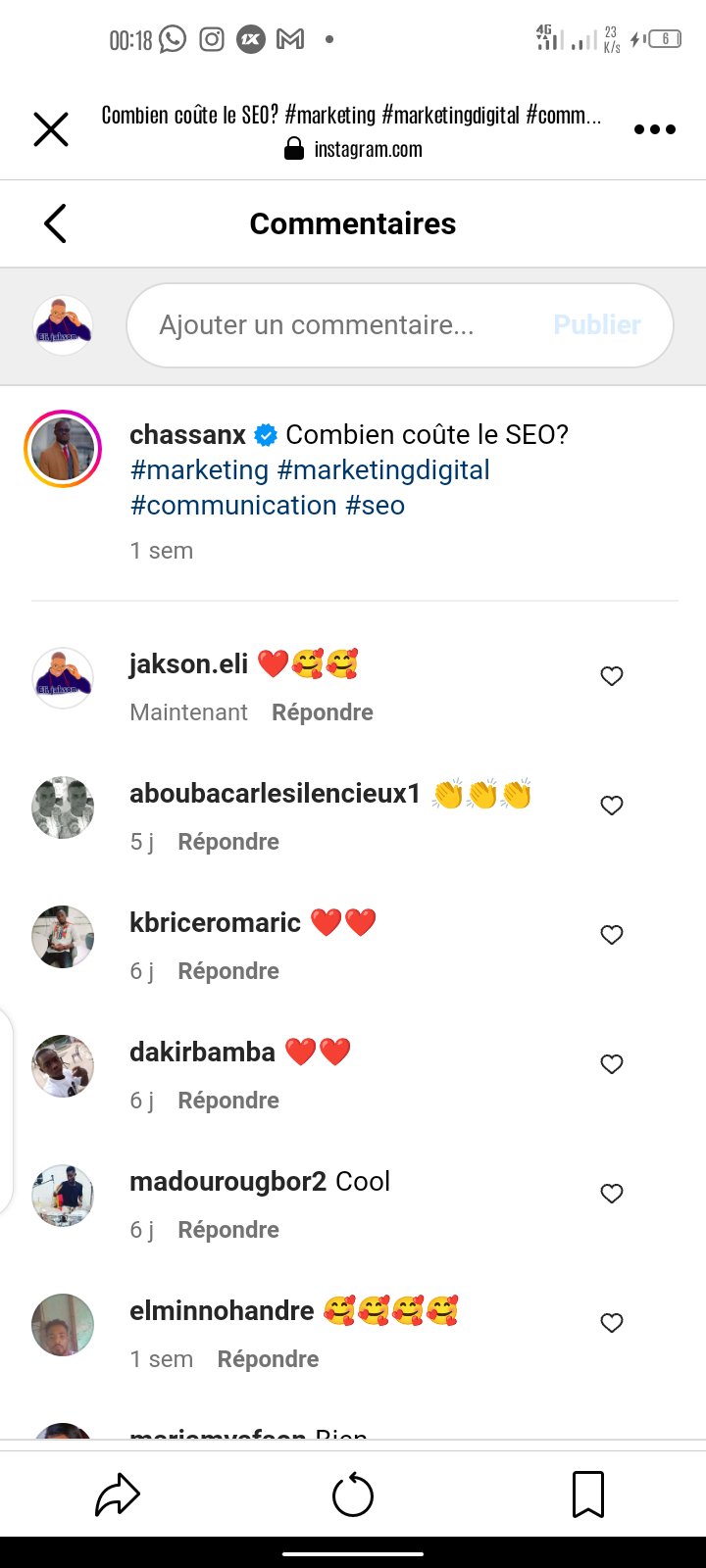706x1568 pixels.
Task: Open the #marketingdigital hashtag
Action: (x=383, y=470)
